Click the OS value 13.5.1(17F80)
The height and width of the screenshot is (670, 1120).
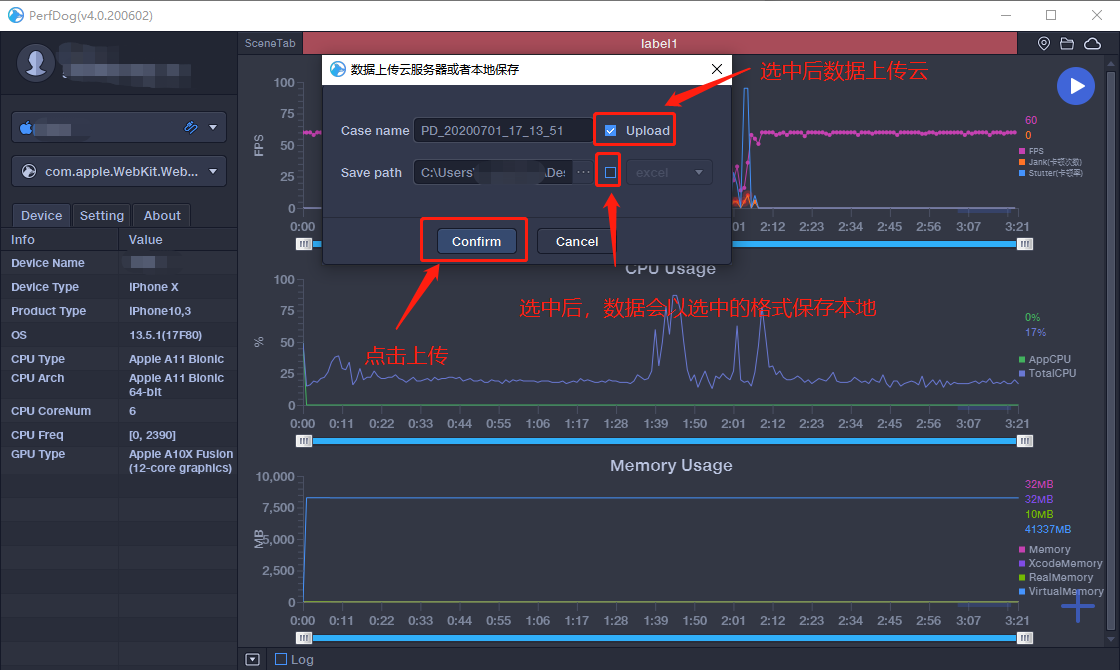coord(165,335)
